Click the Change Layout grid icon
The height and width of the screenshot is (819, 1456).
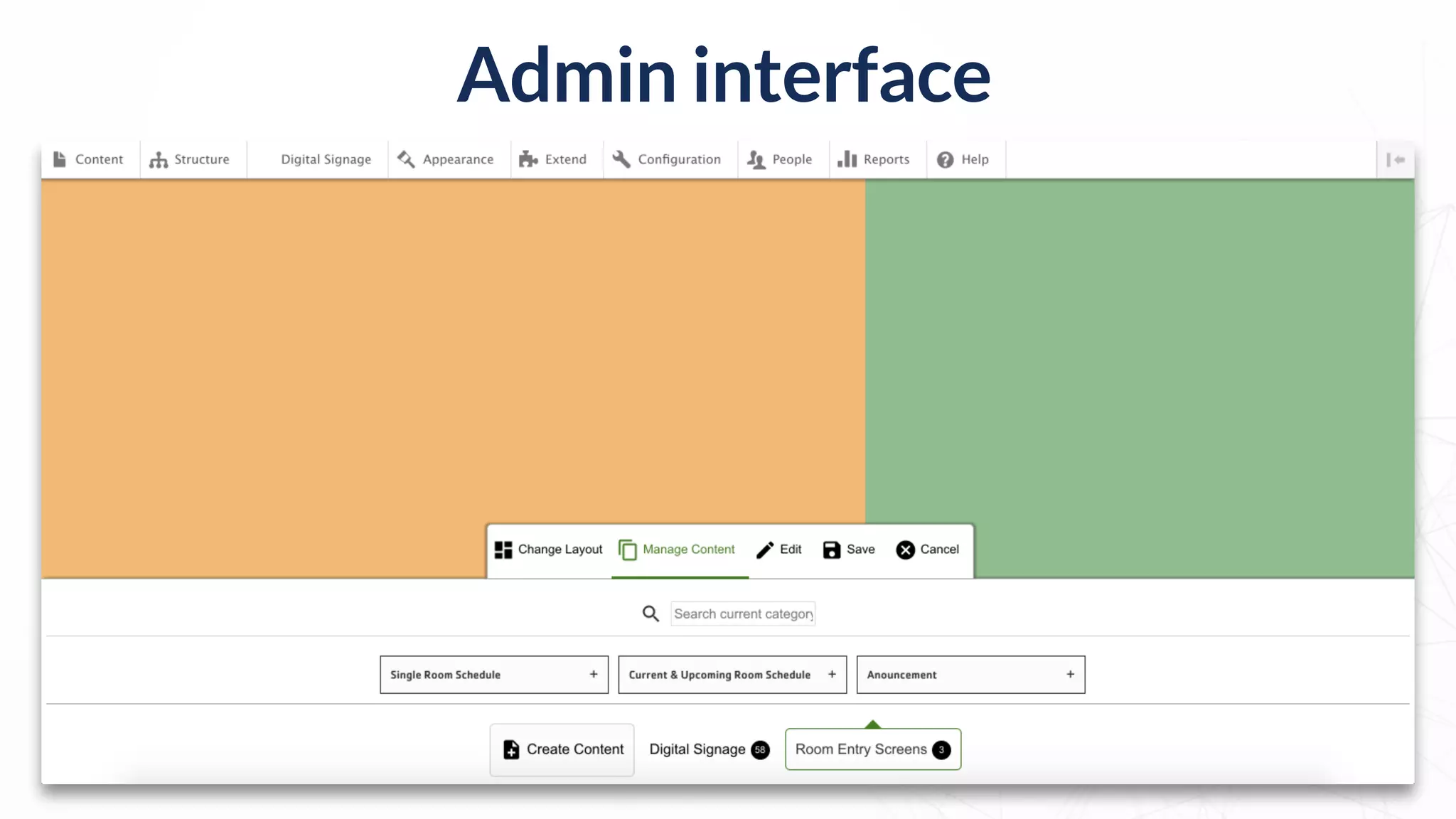click(x=503, y=550)
